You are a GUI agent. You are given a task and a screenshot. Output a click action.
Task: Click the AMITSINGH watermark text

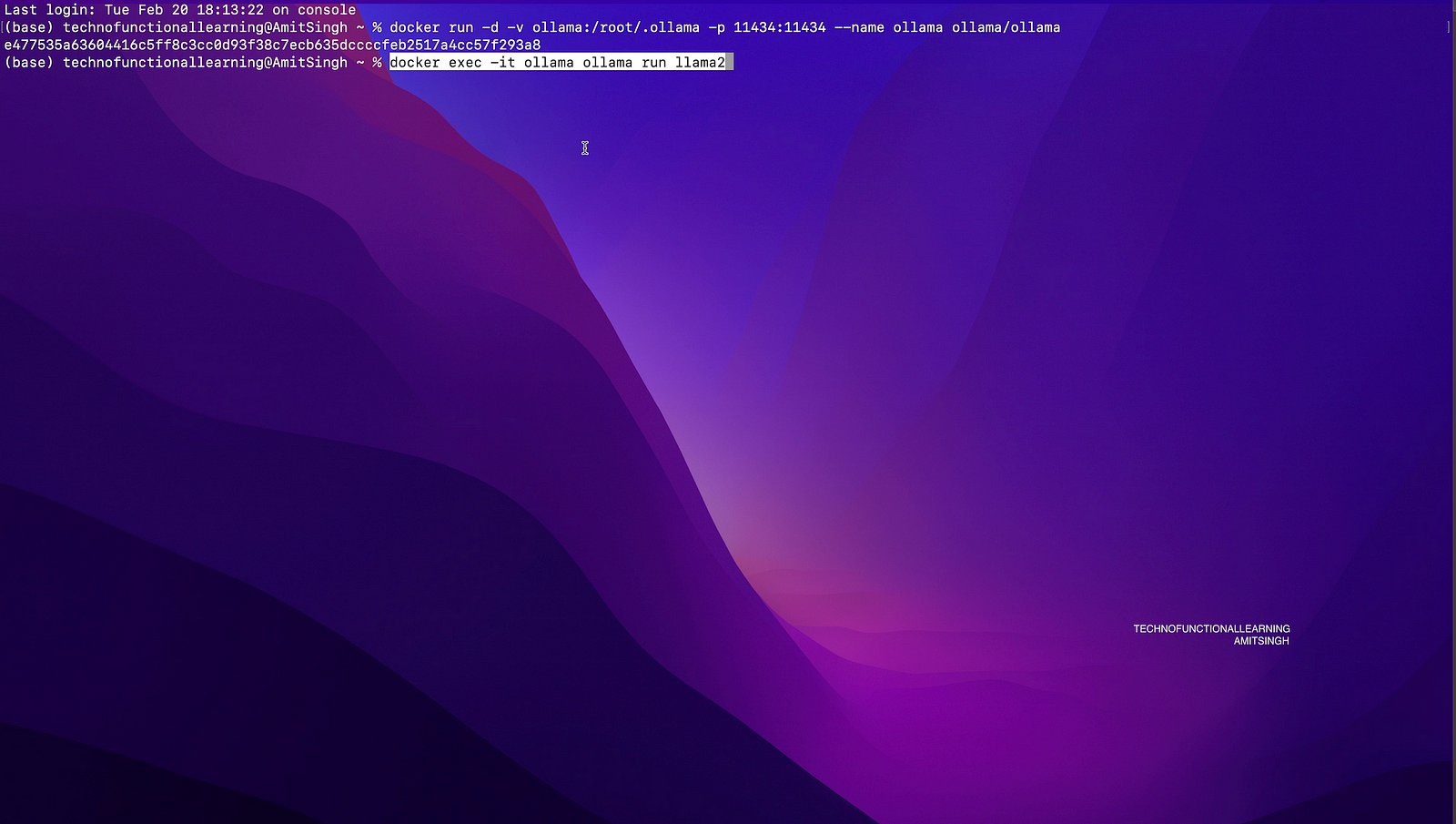click(x=1261, y=641)
